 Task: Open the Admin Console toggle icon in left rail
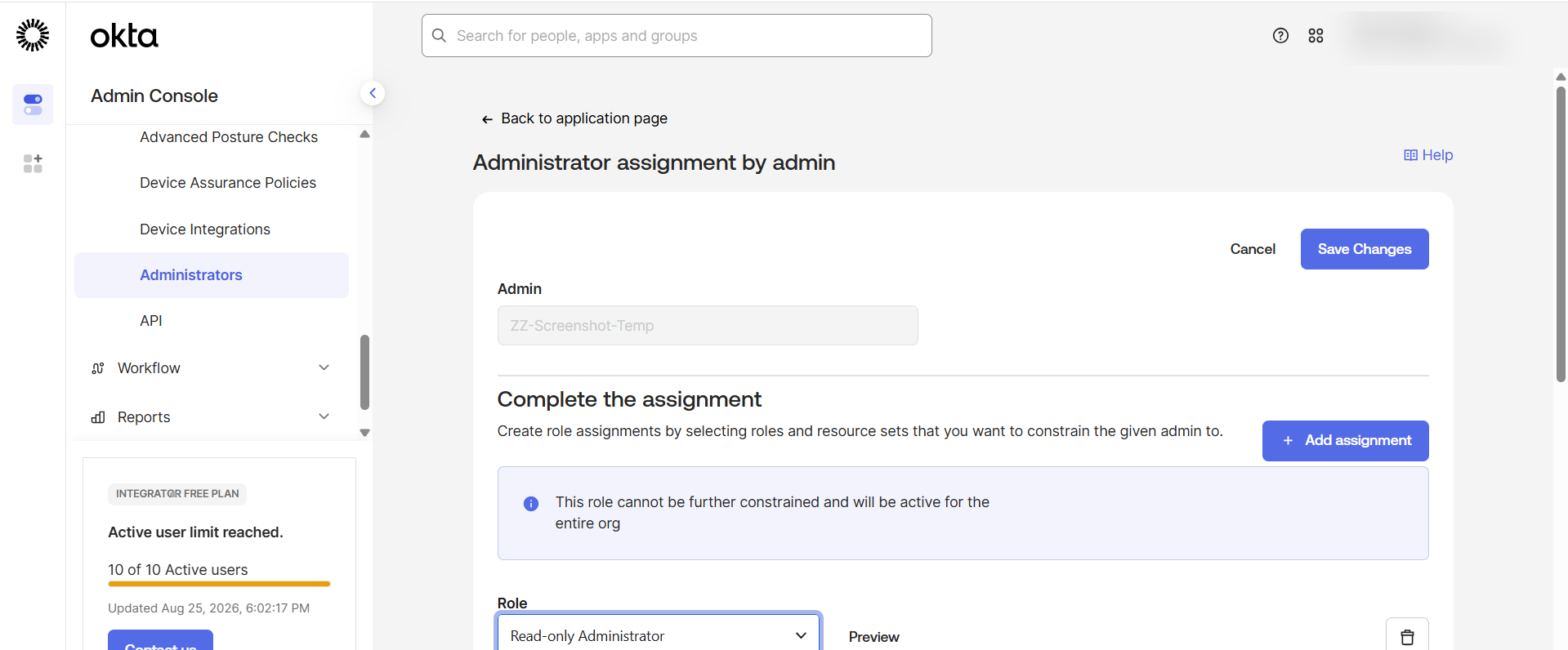pos(33,105)
